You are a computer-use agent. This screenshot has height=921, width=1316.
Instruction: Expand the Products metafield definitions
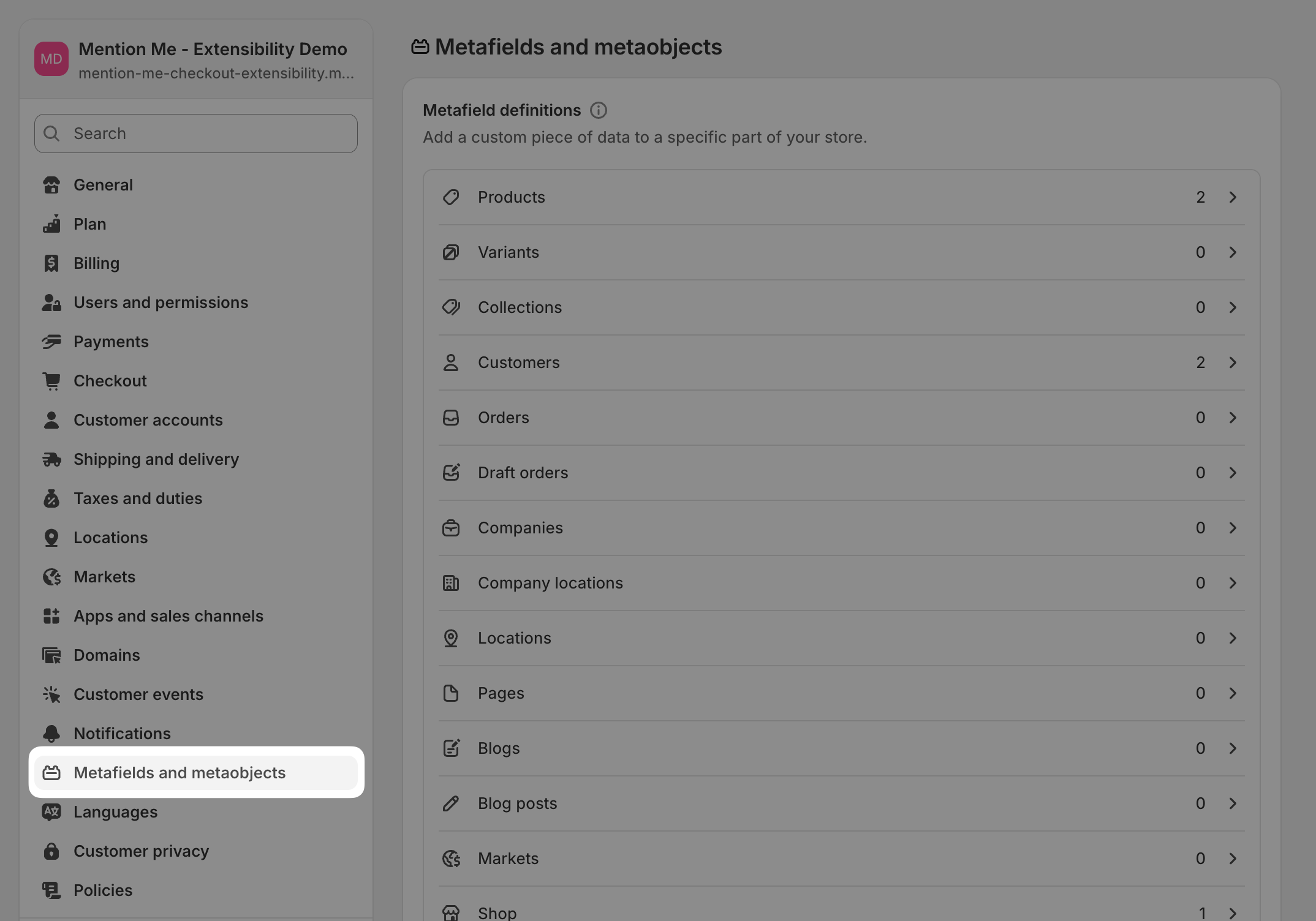click(x=1233, y=197)
